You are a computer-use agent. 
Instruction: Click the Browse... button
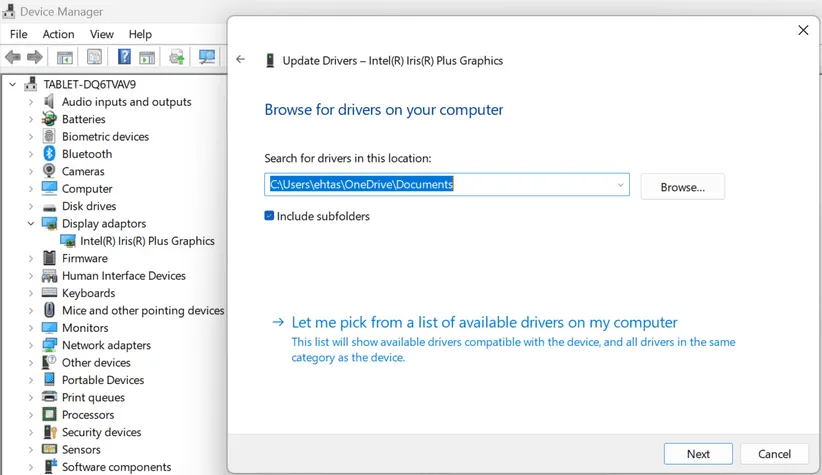point(682,187)
